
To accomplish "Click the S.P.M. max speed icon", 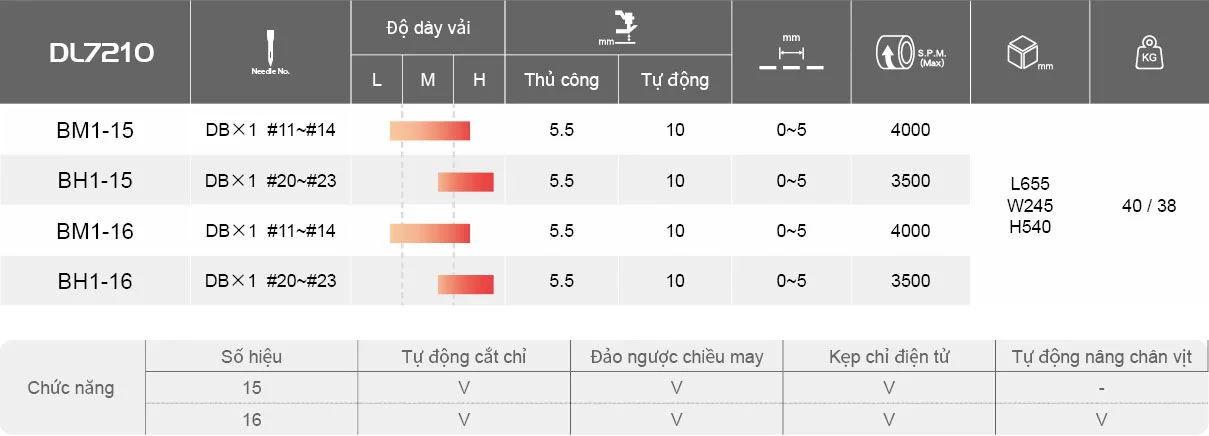I will click(x=910, y=53).
